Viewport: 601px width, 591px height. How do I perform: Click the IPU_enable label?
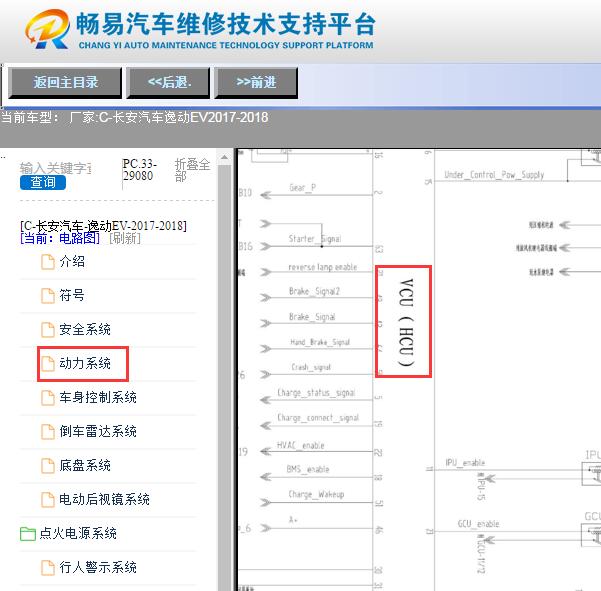tap(465, 463)
